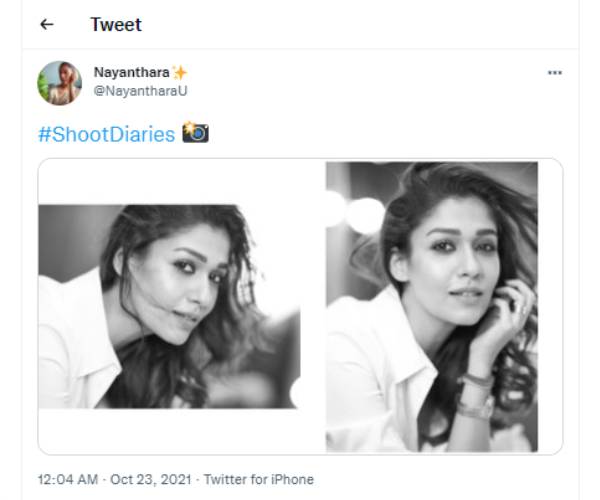Click the white gap between the two photos
The image size is (600, 500).
(x=313, y=305)
